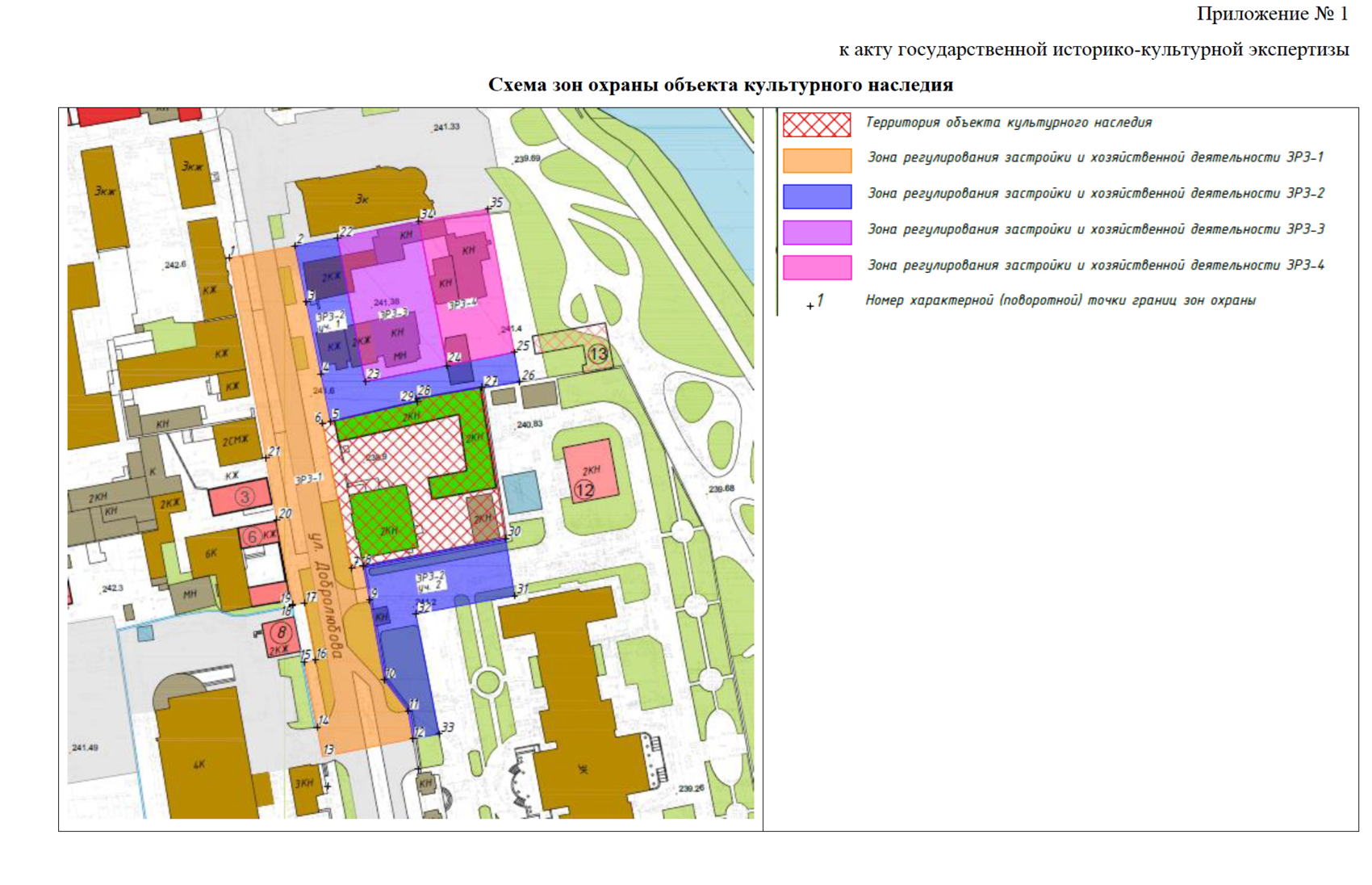Image resolution: width=1372 pixels, height=885 pixels.
Task: Click the circled number 12 on the pink building
Action: click(x=584, y=489)
